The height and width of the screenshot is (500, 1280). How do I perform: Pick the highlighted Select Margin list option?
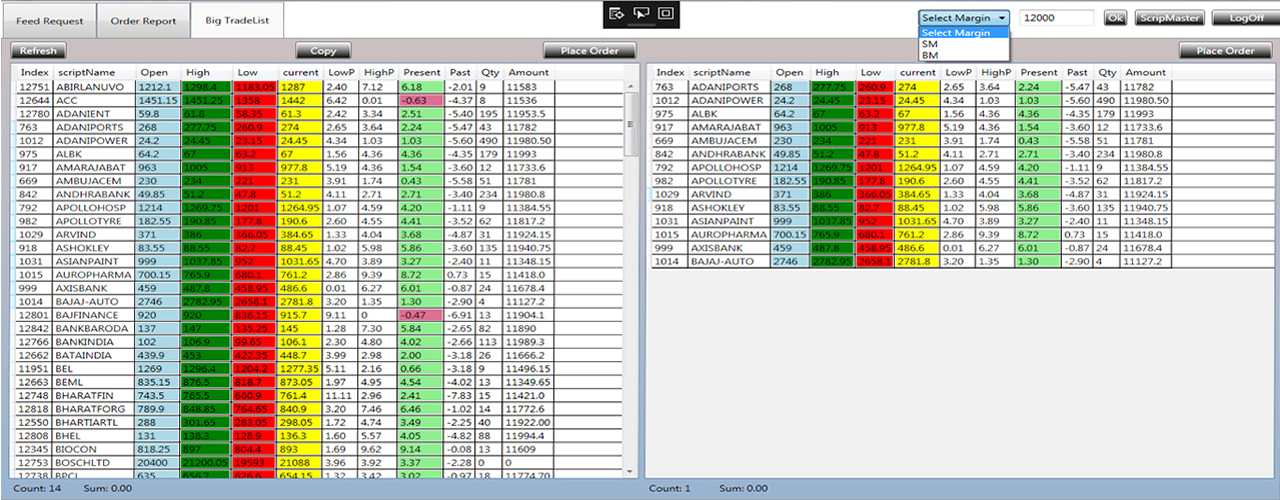[964, 33]
